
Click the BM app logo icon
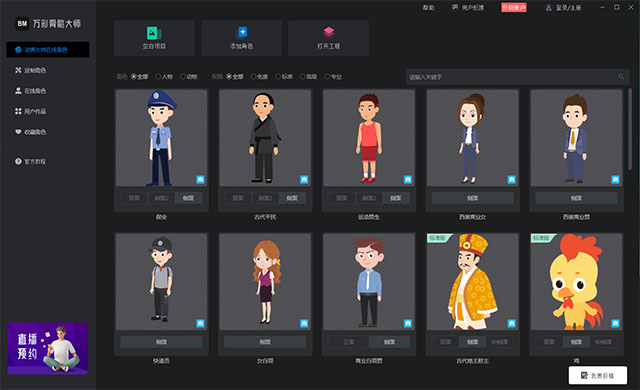[x=22, y=24]
